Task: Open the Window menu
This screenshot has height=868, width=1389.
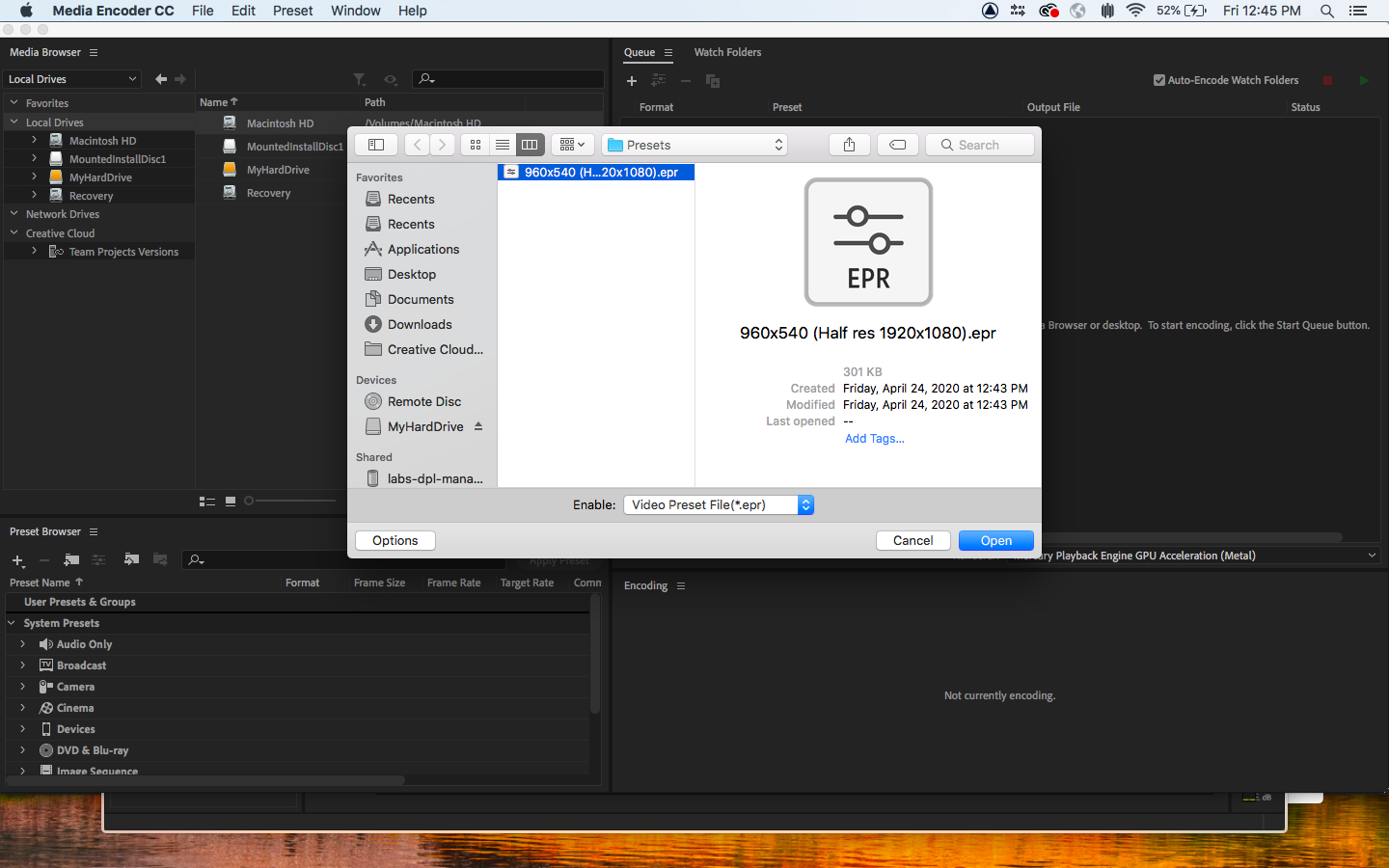Action: 356,11
